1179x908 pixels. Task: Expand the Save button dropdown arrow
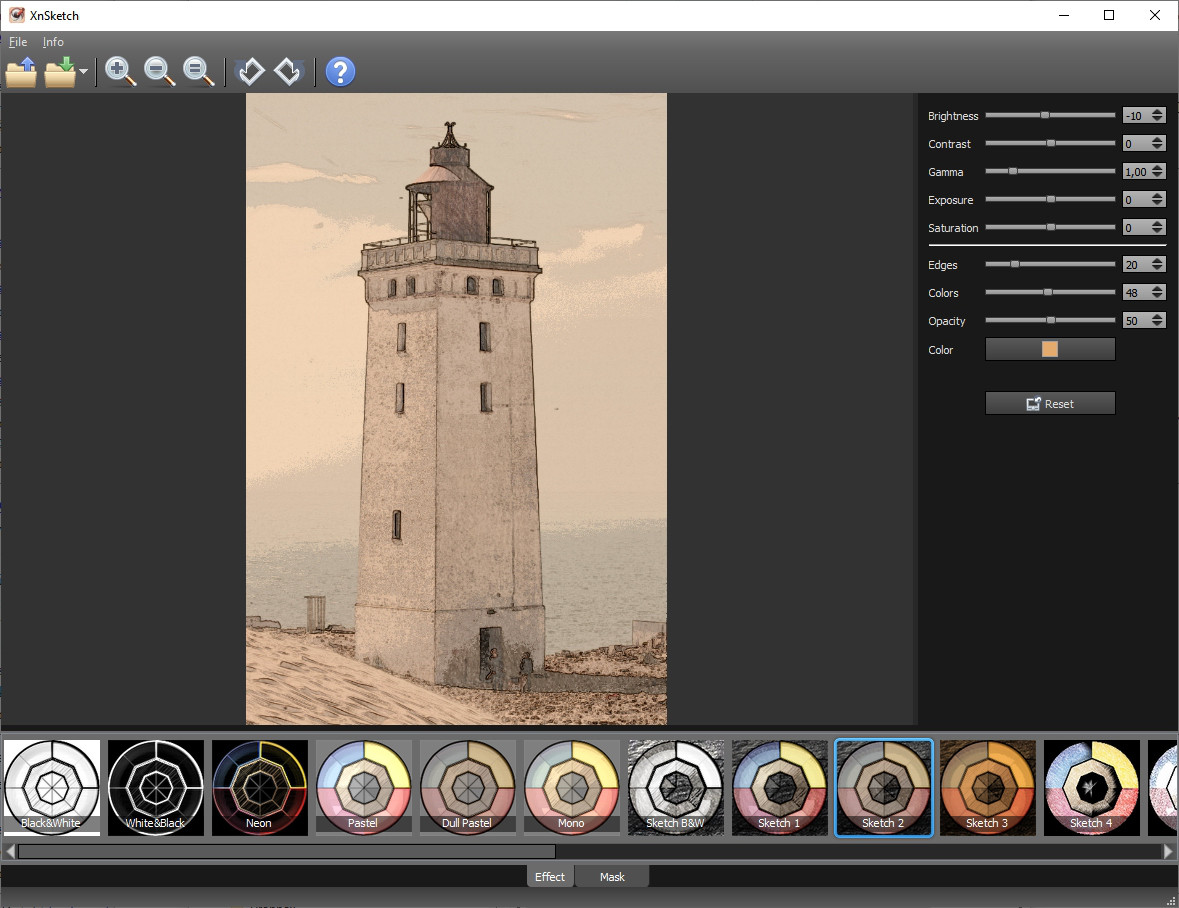(x=83, y=72)
